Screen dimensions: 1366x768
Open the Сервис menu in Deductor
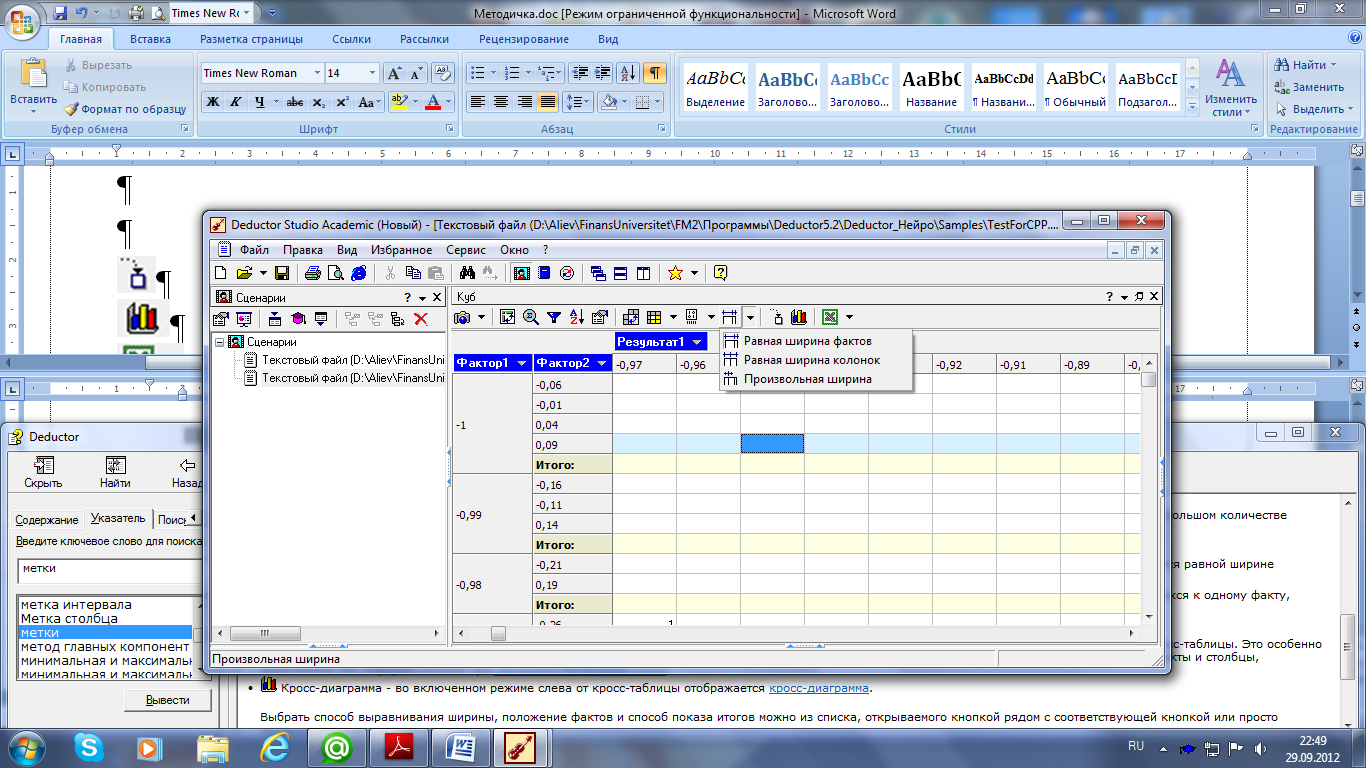pos(466,250)
